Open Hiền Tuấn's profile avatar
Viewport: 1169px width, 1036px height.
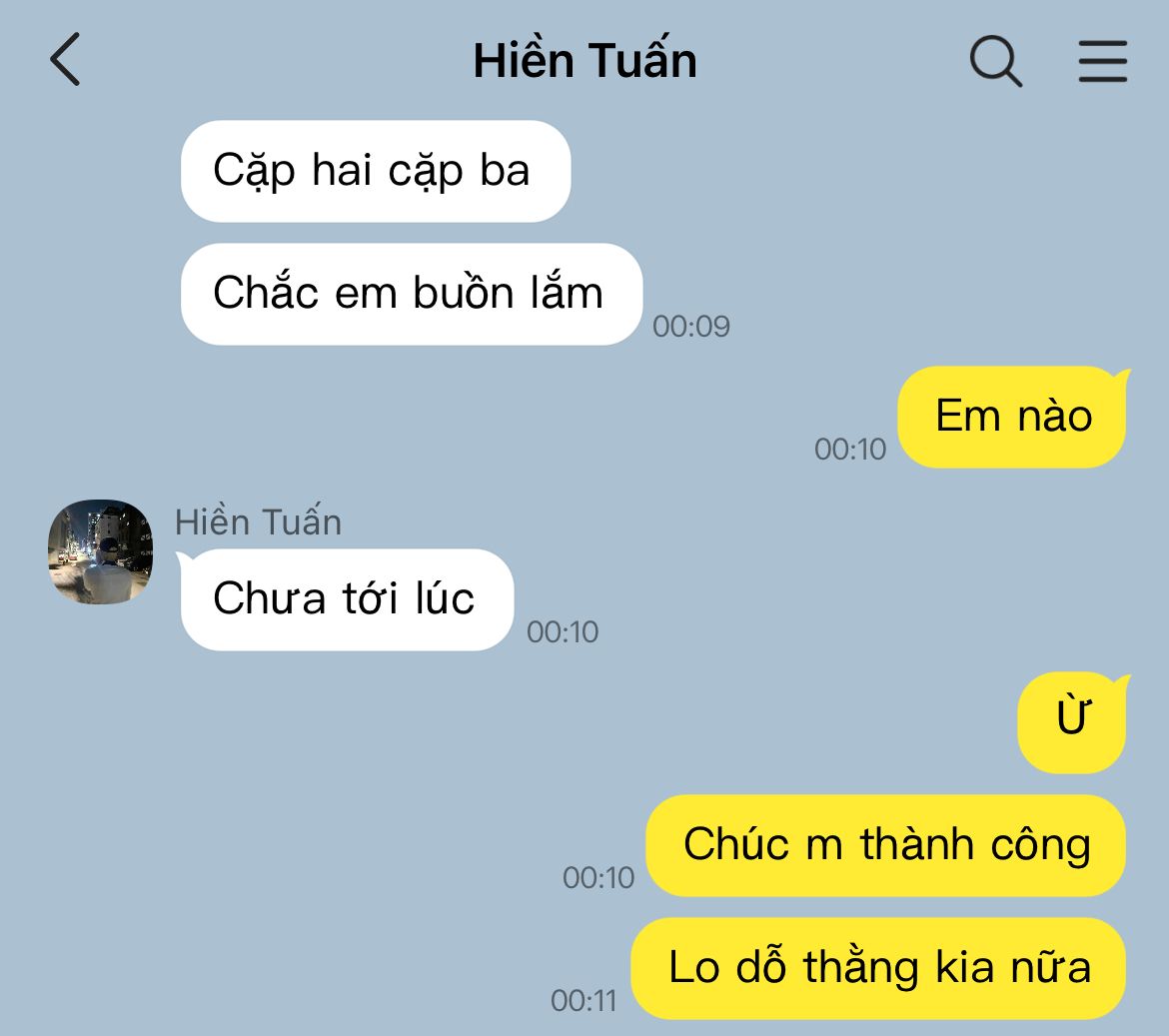[x=101, y=551]
